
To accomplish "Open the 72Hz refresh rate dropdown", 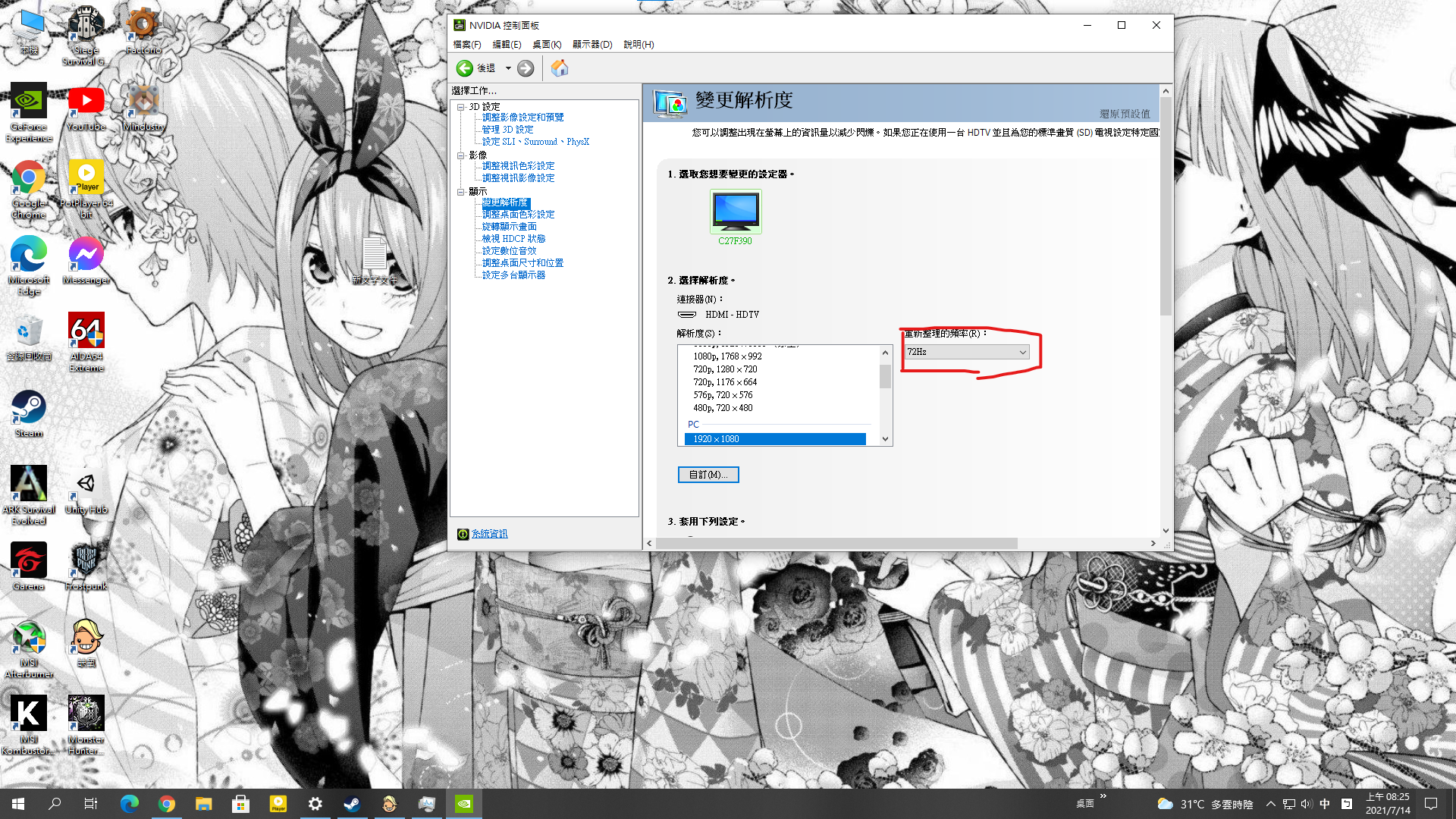I will coord(967,352).
